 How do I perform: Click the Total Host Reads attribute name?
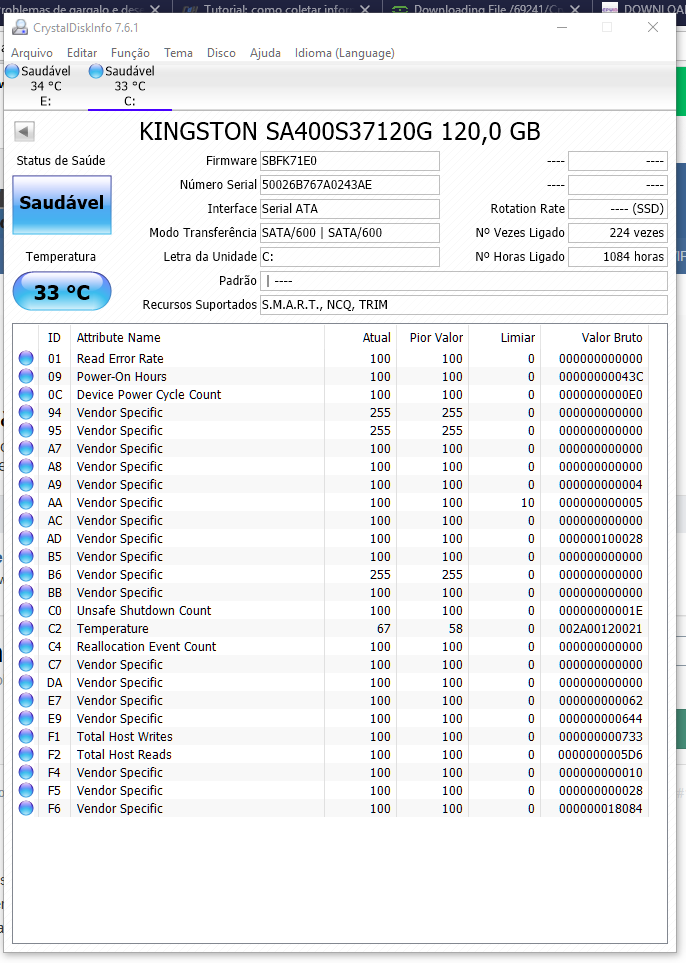124,754
